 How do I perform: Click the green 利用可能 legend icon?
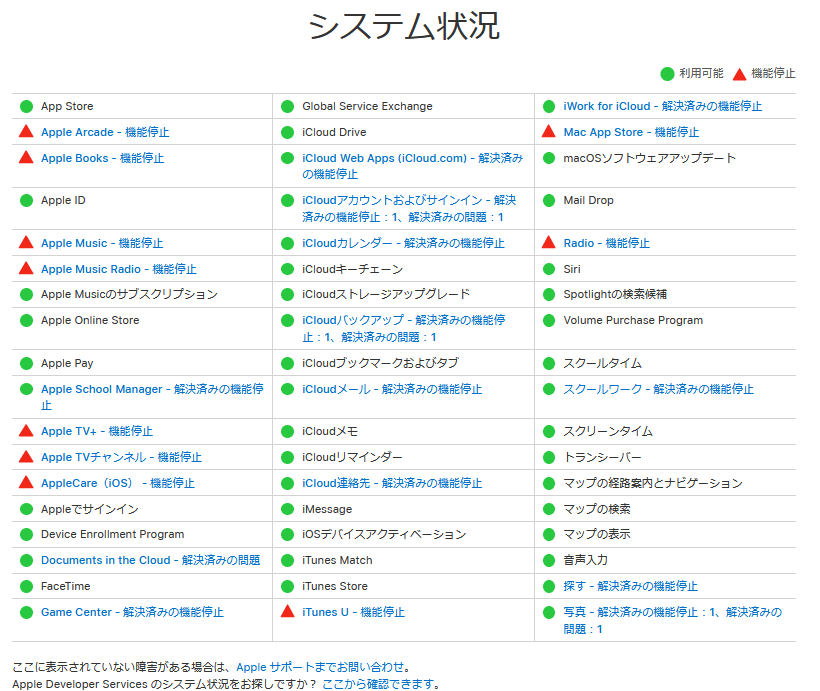667,74
